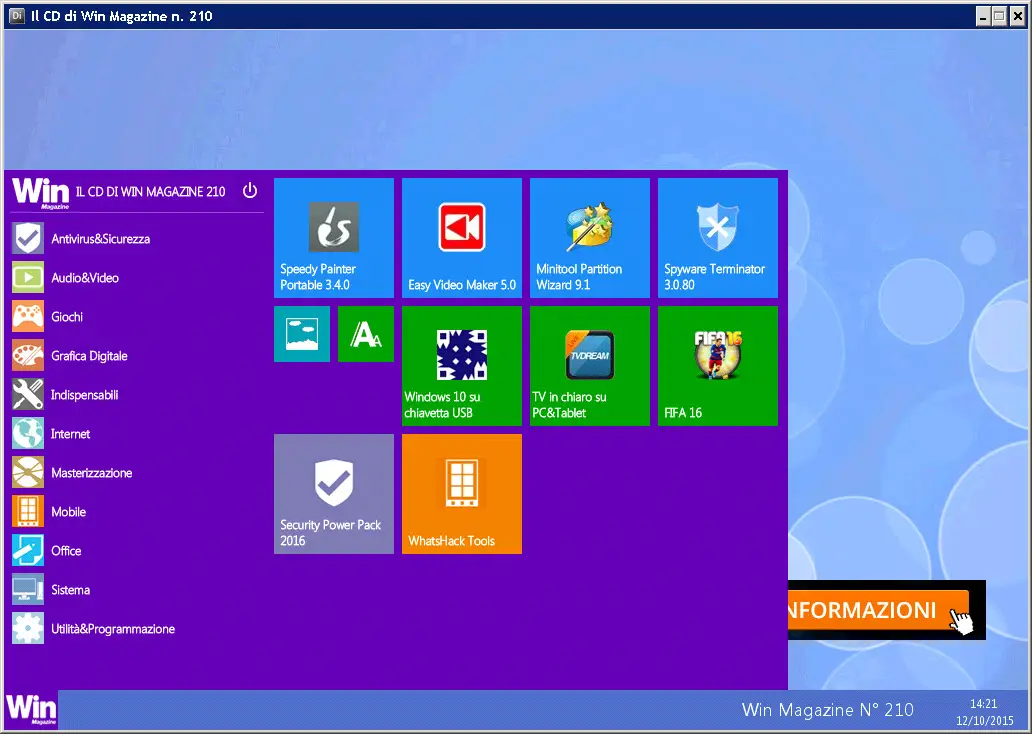Click the 'Win Magazine N° 210' taskbar text

click(827, 710)
